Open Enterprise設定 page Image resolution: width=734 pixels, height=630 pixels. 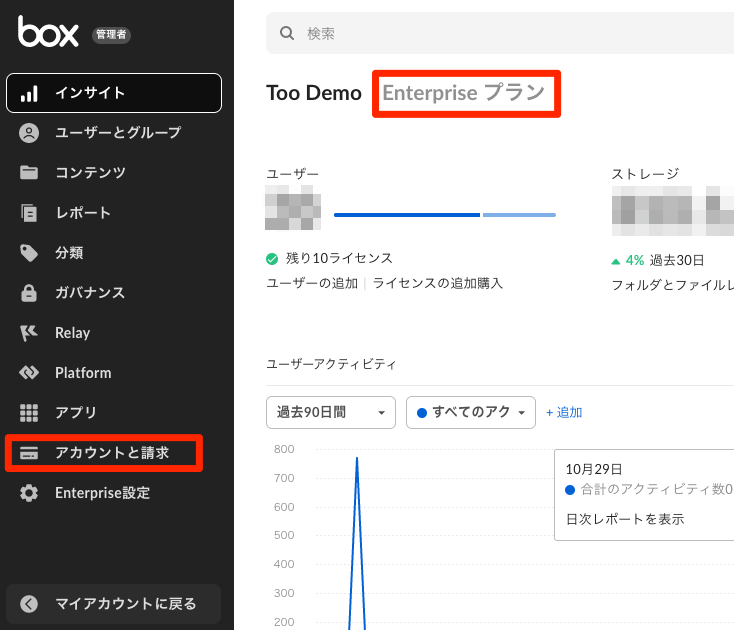click(x=114, y=493)
